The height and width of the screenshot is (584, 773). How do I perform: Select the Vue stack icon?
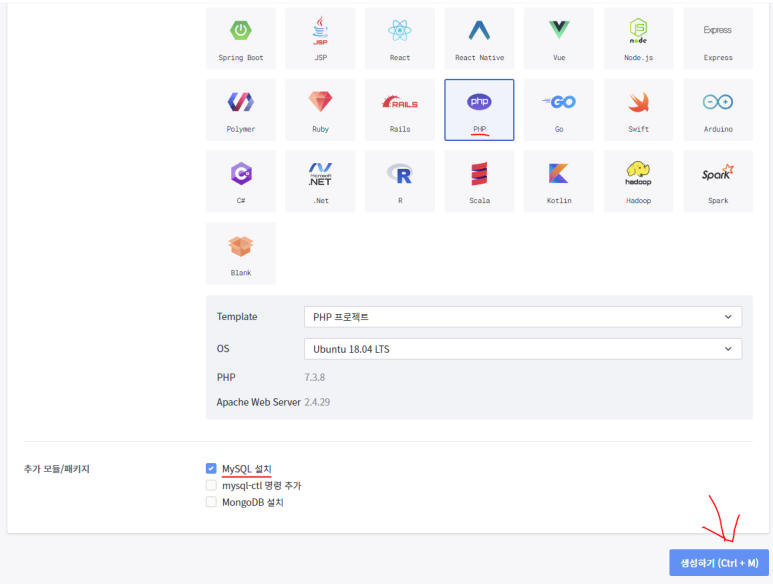pyautogui.click(x=559, y=30)
